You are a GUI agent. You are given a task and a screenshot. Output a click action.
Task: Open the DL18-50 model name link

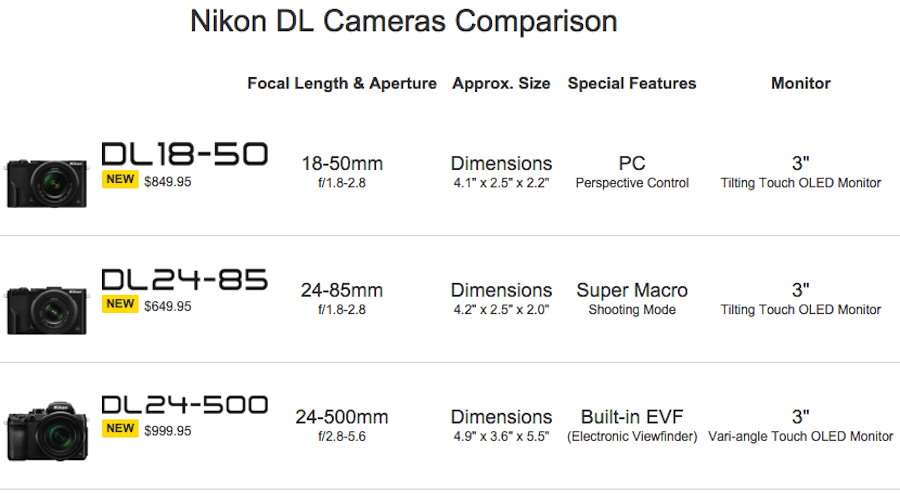185,154
